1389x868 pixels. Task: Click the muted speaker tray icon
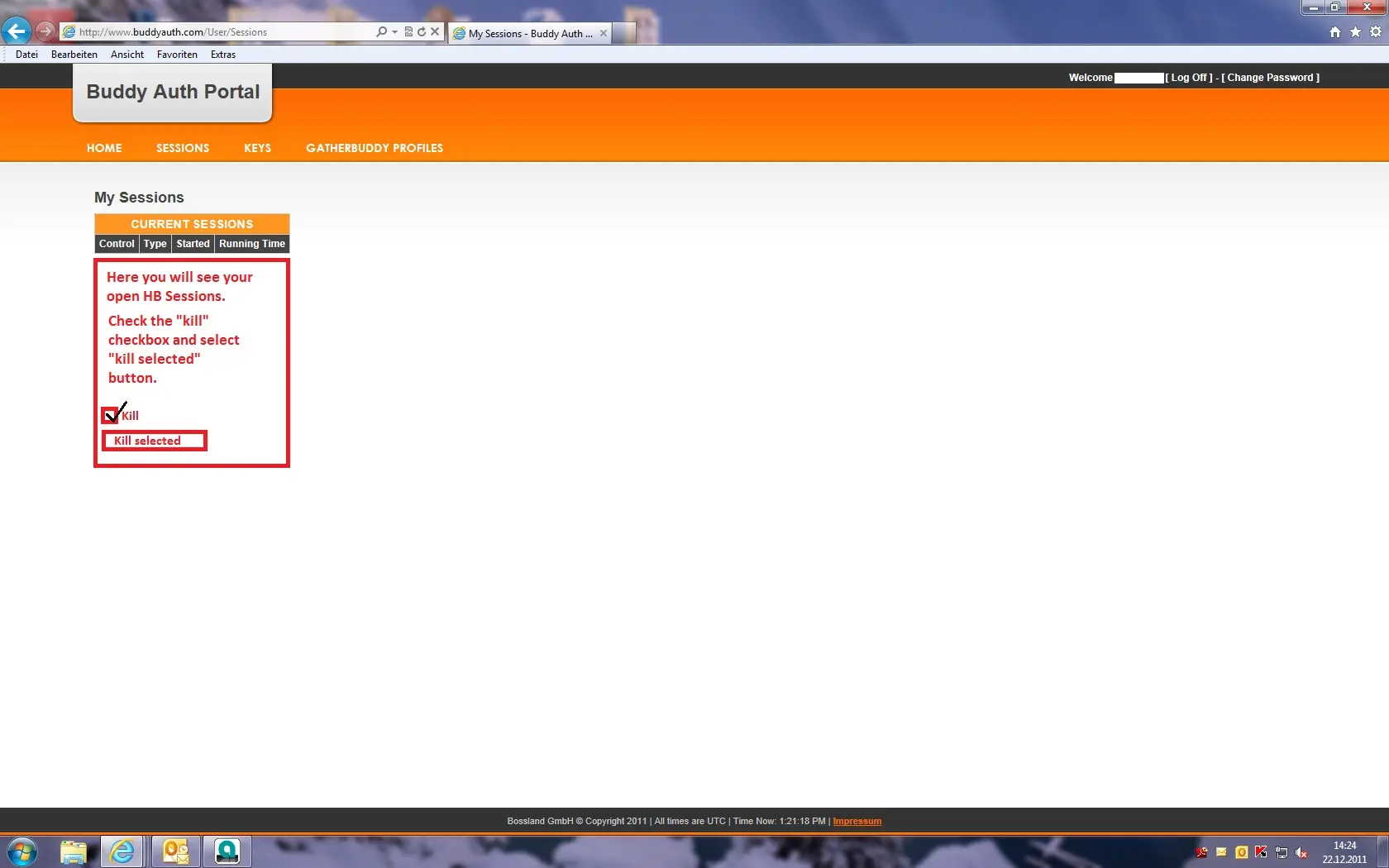[x=1301, y=852]
